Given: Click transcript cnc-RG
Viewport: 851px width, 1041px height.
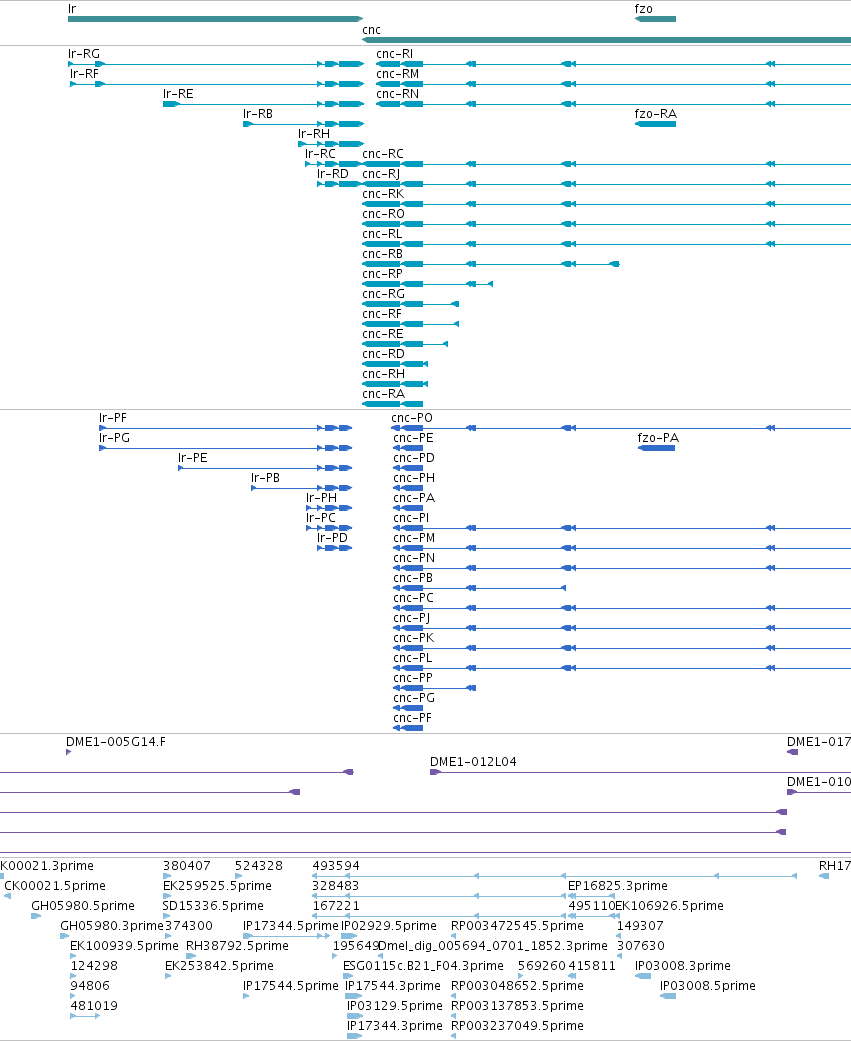Looking at the screenshot, I should pyautogui.click(x=410, y=303).
